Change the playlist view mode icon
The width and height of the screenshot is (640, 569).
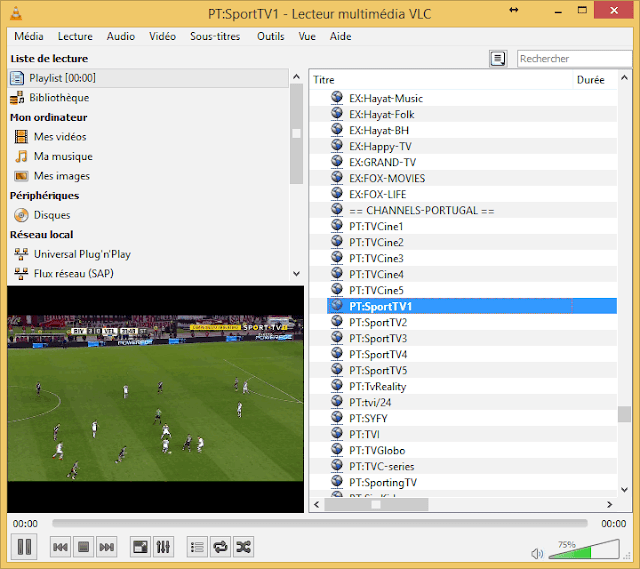pyautogui.click(x=498, y=59)
